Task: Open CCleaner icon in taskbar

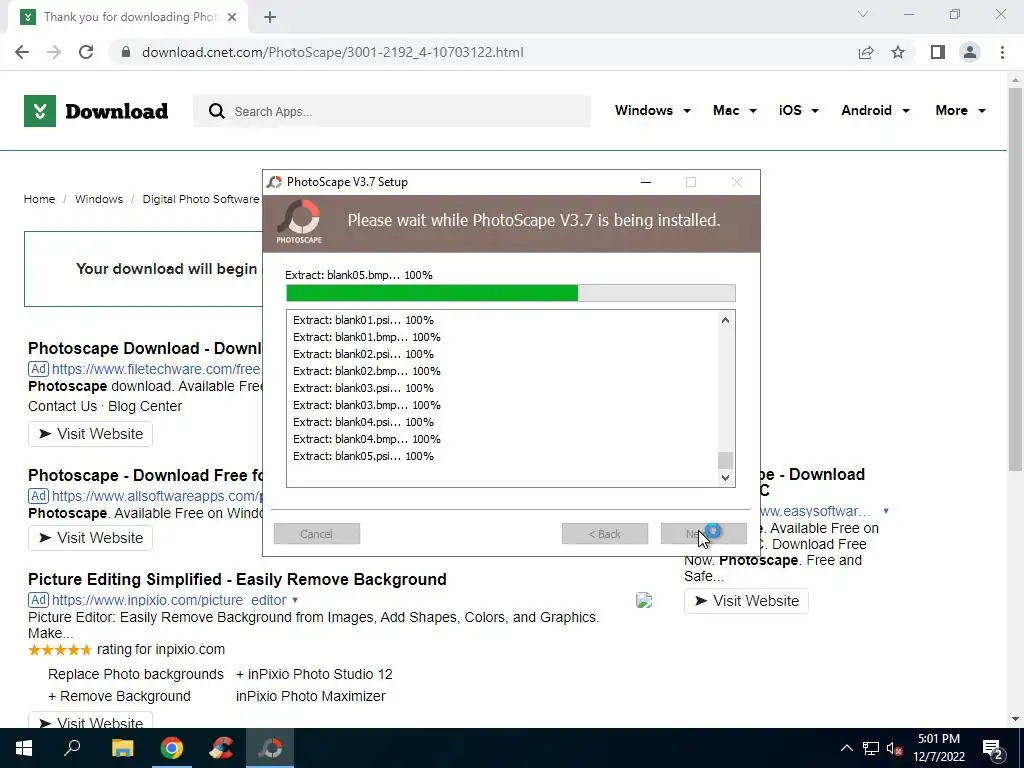Action: point(221,748)
